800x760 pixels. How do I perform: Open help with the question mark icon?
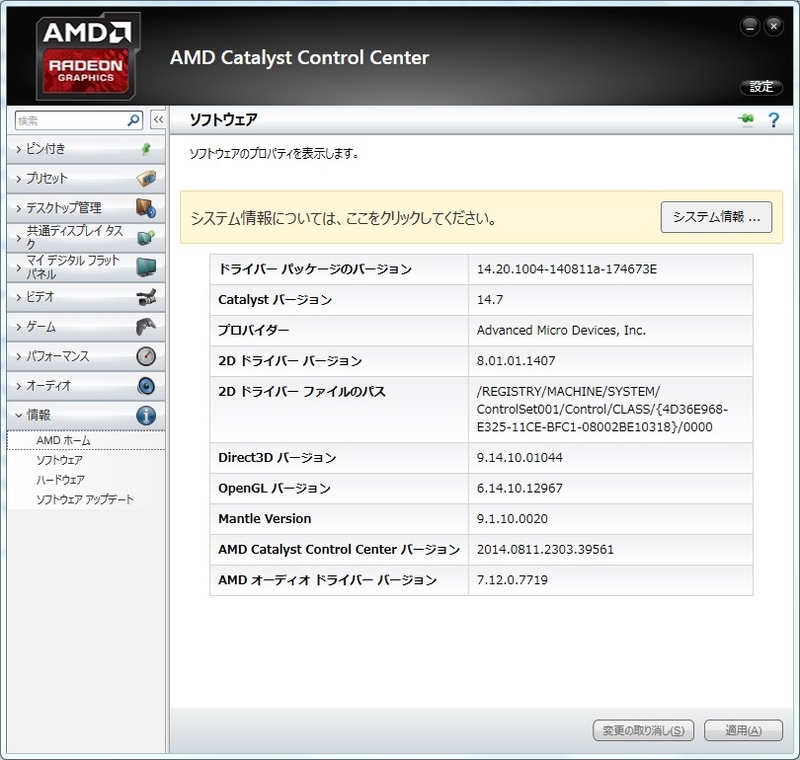point(773,120)
